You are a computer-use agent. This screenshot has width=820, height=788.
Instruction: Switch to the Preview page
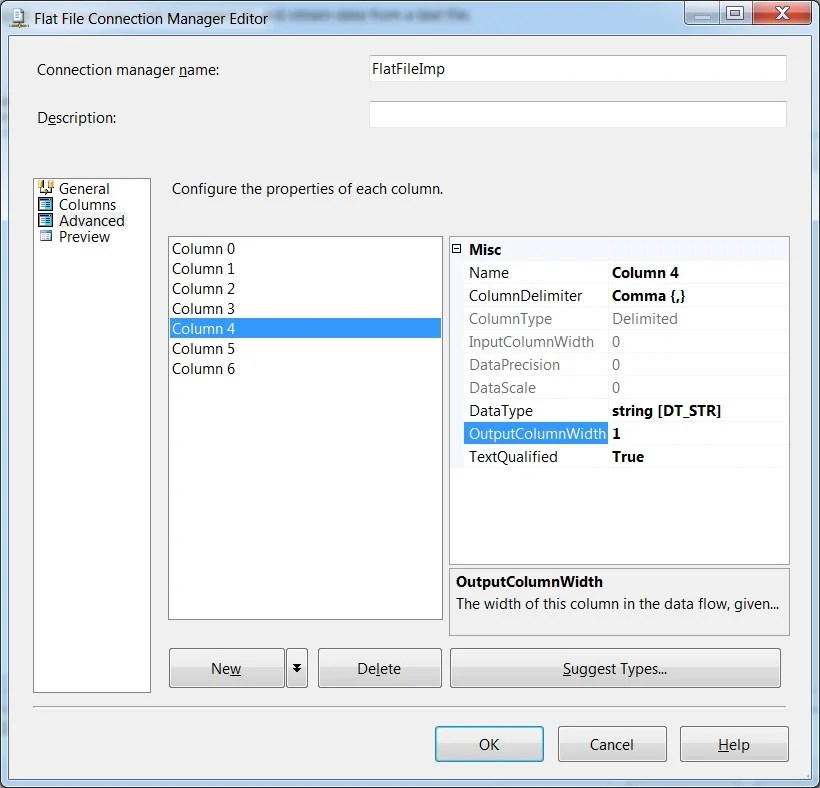(x=85, y=236)
